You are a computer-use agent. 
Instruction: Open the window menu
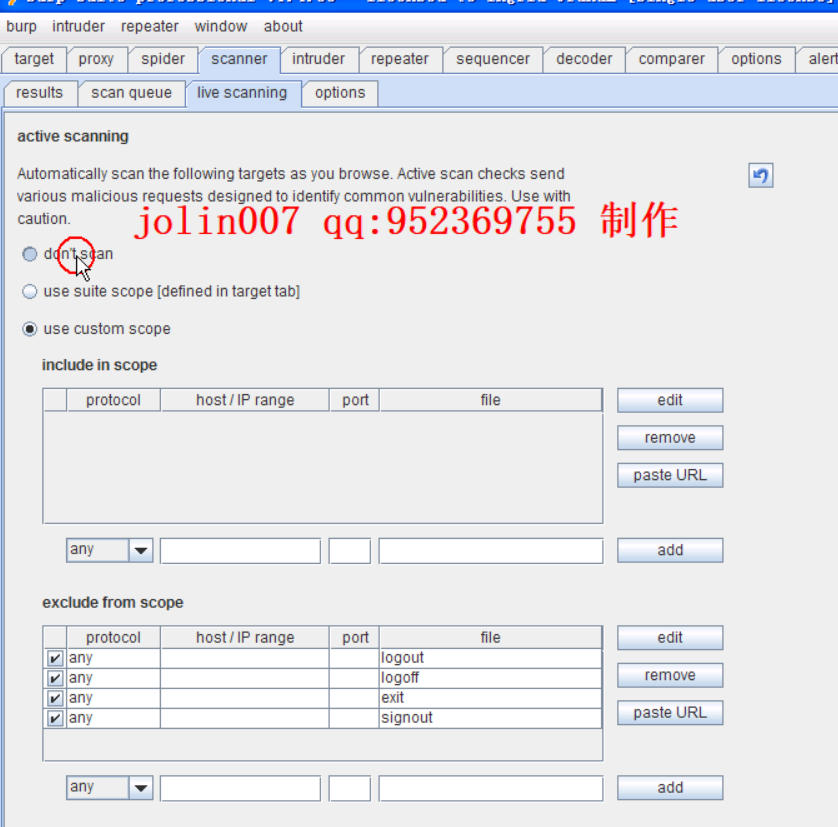221,26
